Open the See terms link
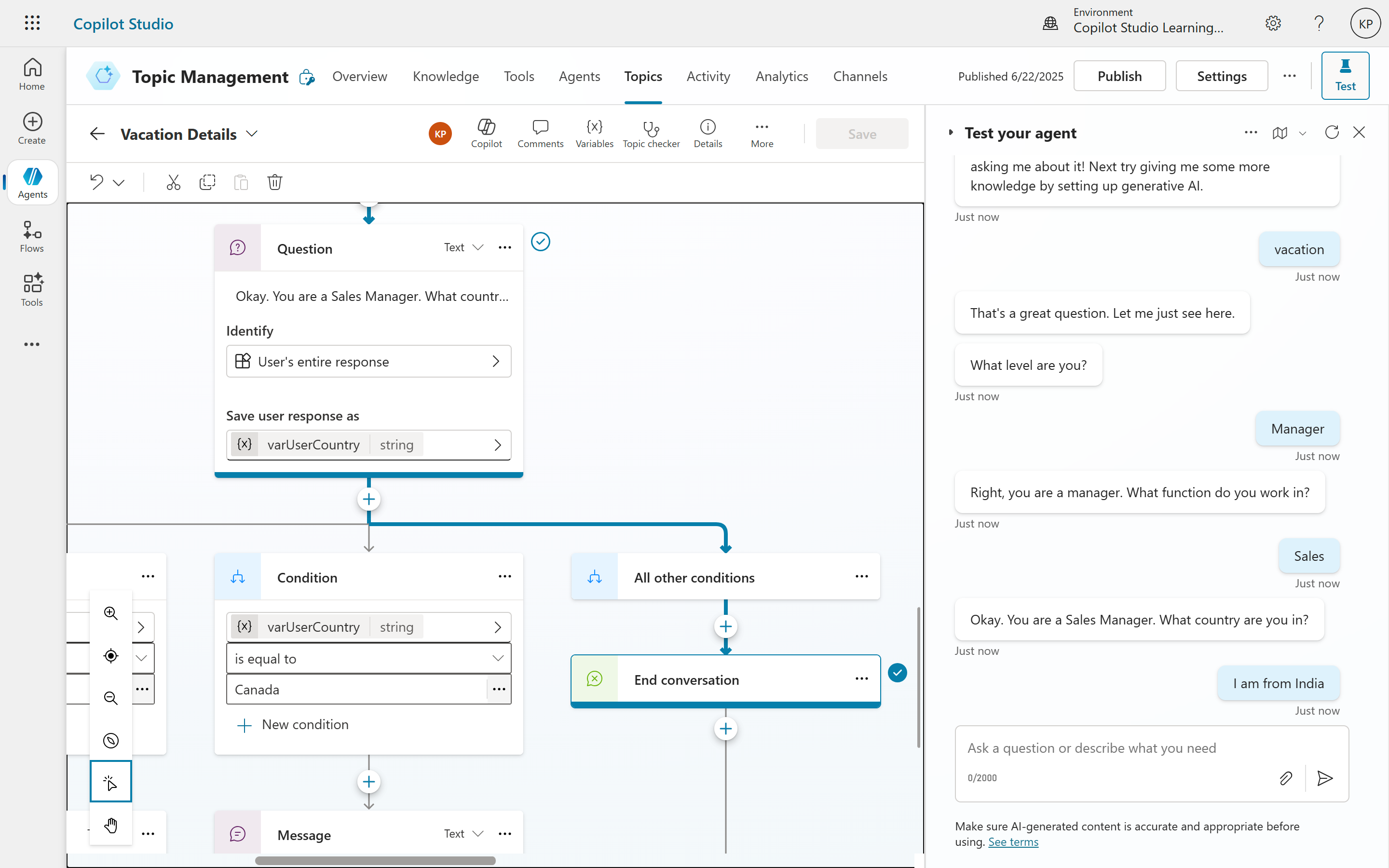This screenshot has width=1389, height=868. click(1013, 841)
